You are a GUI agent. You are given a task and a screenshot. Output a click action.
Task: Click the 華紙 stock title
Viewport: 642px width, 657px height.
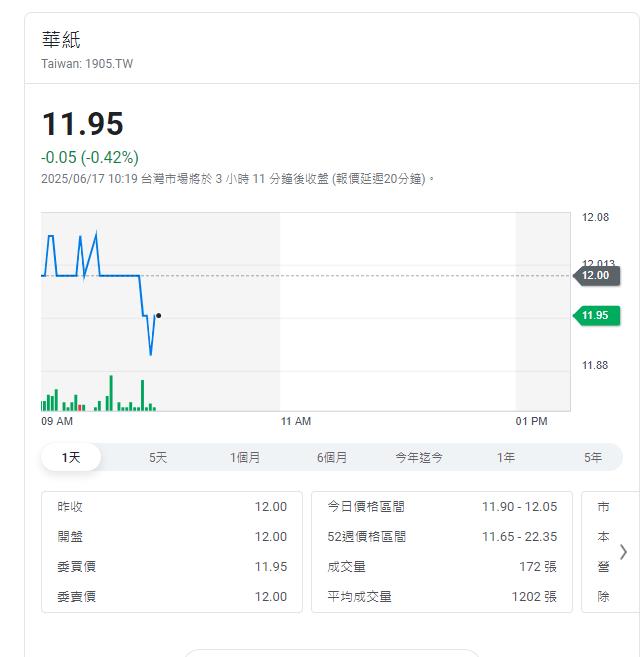point(61,40)
